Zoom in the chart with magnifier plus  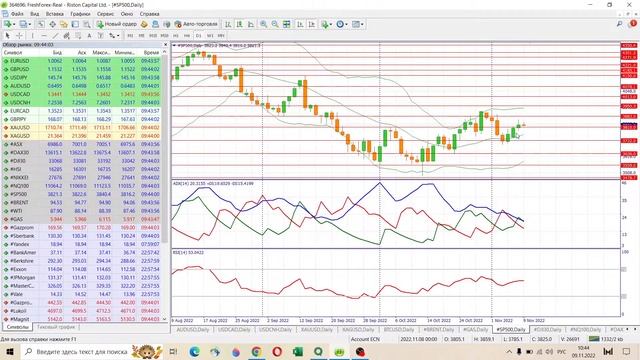tap(264, 24)
